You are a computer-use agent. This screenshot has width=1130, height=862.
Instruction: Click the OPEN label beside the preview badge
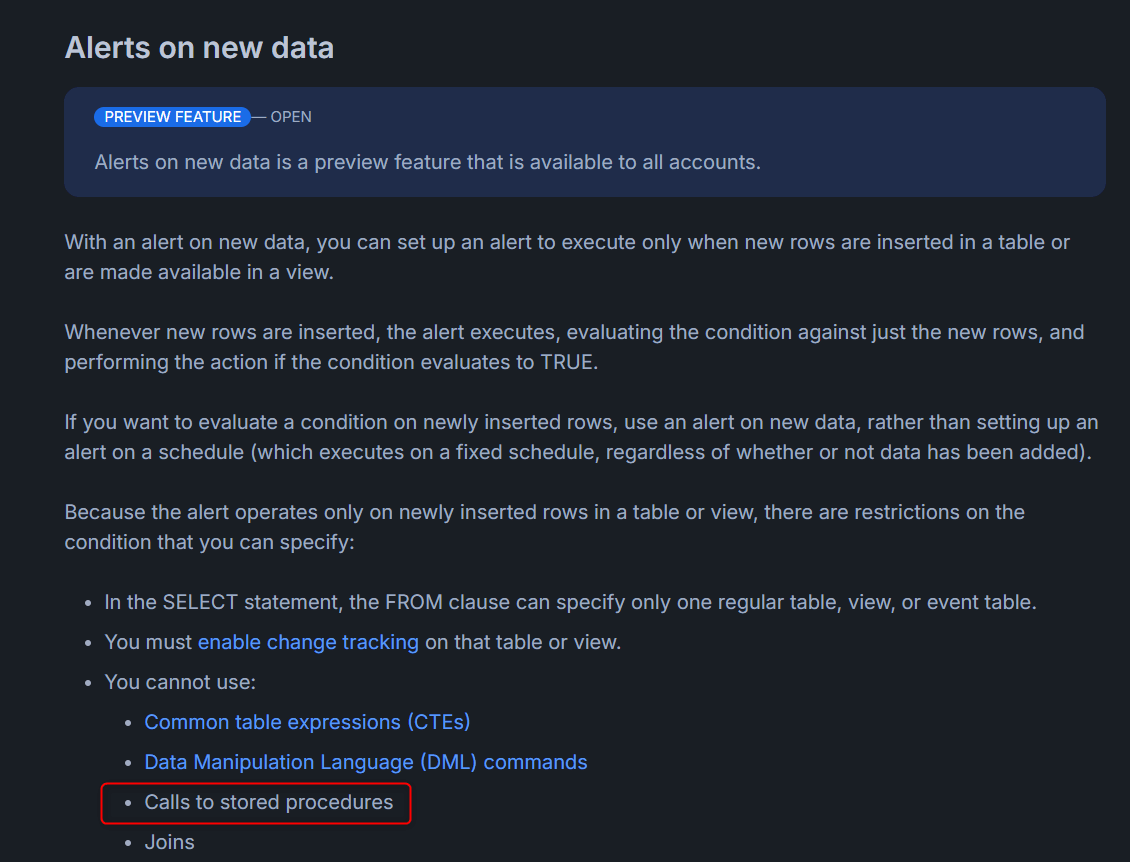(291, 117)
